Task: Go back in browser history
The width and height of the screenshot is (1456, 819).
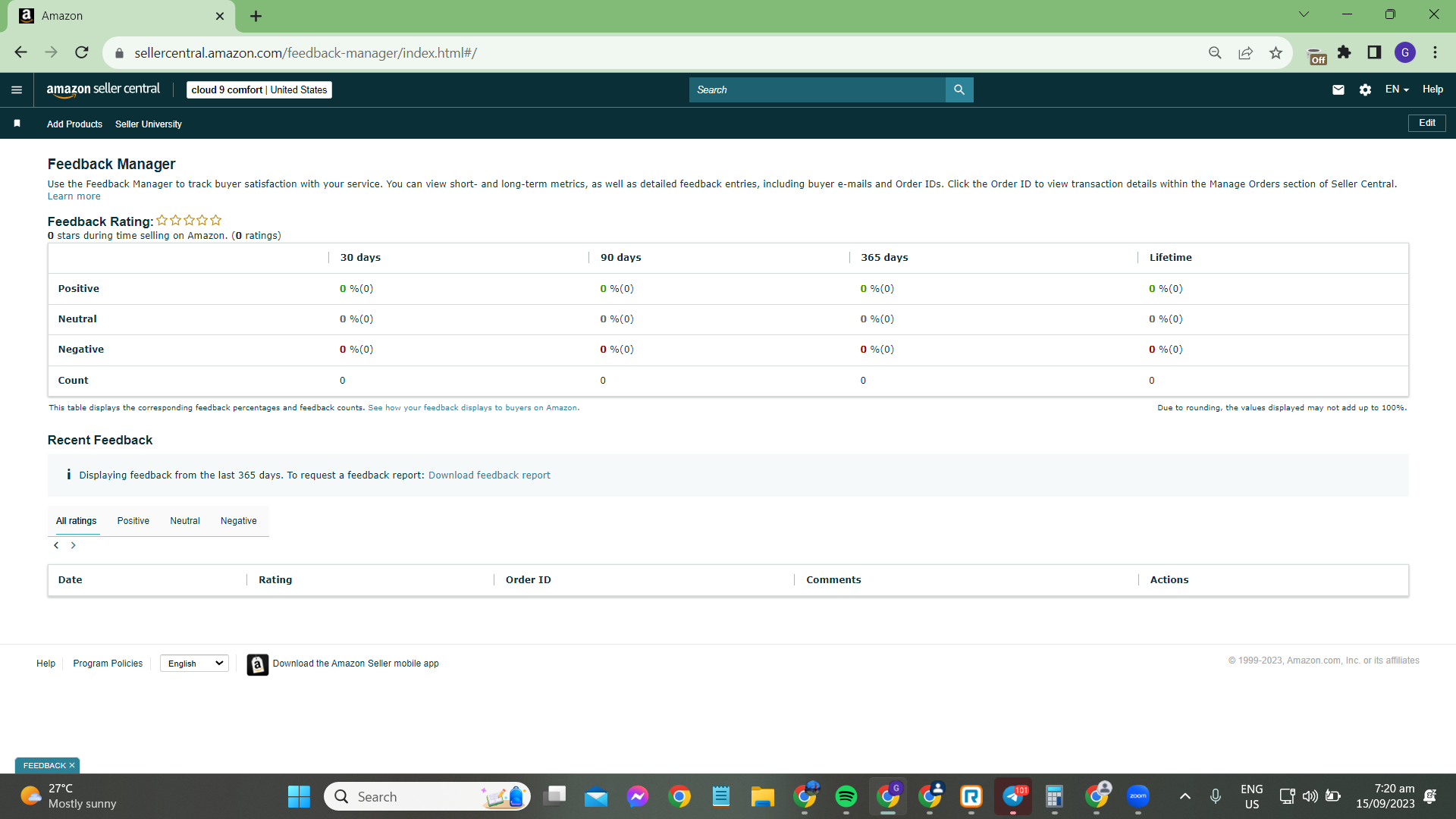Action: pos(20,52)
